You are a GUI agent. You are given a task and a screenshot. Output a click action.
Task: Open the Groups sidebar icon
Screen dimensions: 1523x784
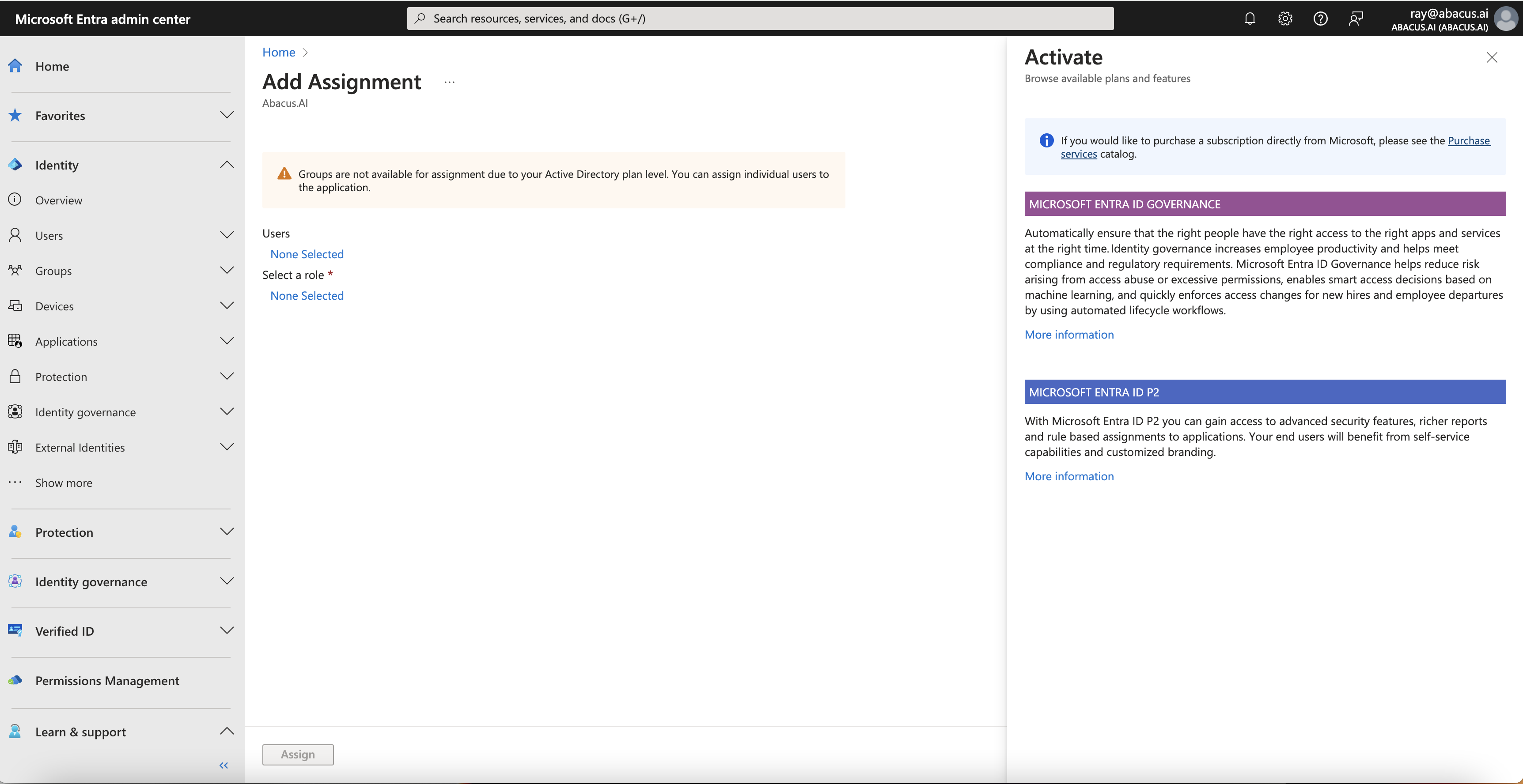[x=15, y=270]
